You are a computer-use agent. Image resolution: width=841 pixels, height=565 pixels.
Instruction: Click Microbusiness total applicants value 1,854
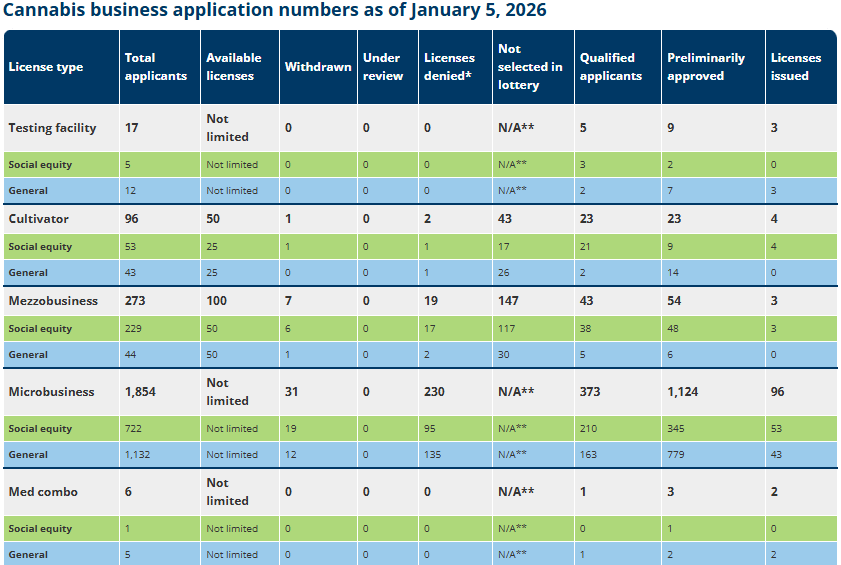pos(140,392)
